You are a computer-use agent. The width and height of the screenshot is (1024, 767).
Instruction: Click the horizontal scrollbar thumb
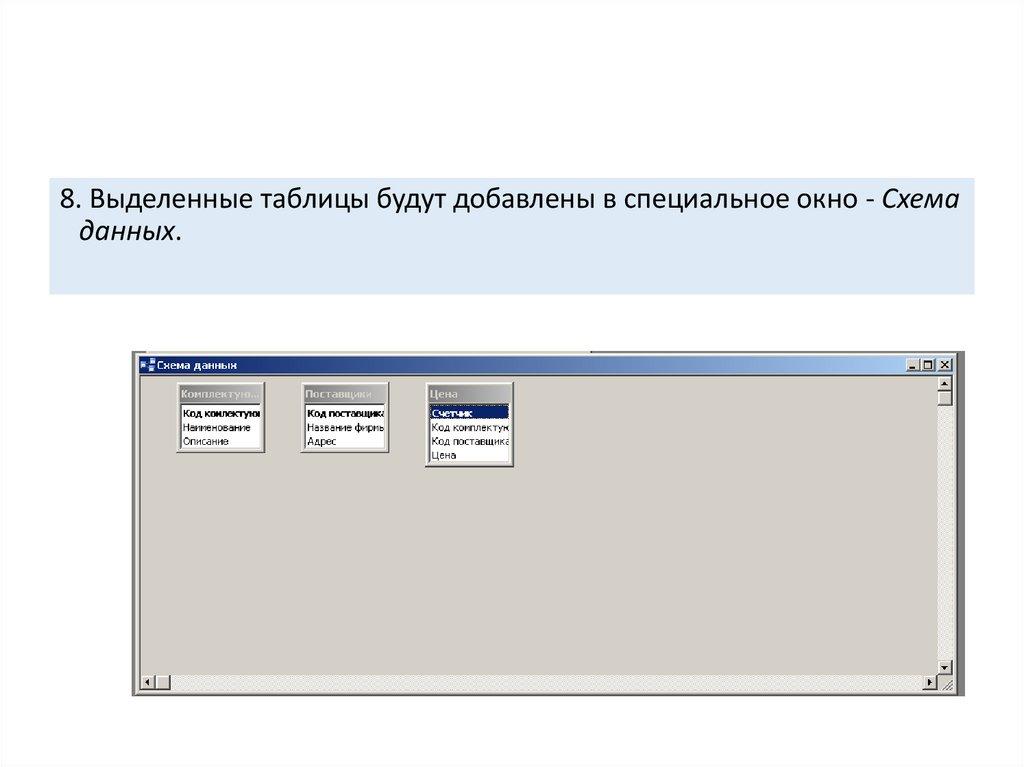tap(163, 682)
